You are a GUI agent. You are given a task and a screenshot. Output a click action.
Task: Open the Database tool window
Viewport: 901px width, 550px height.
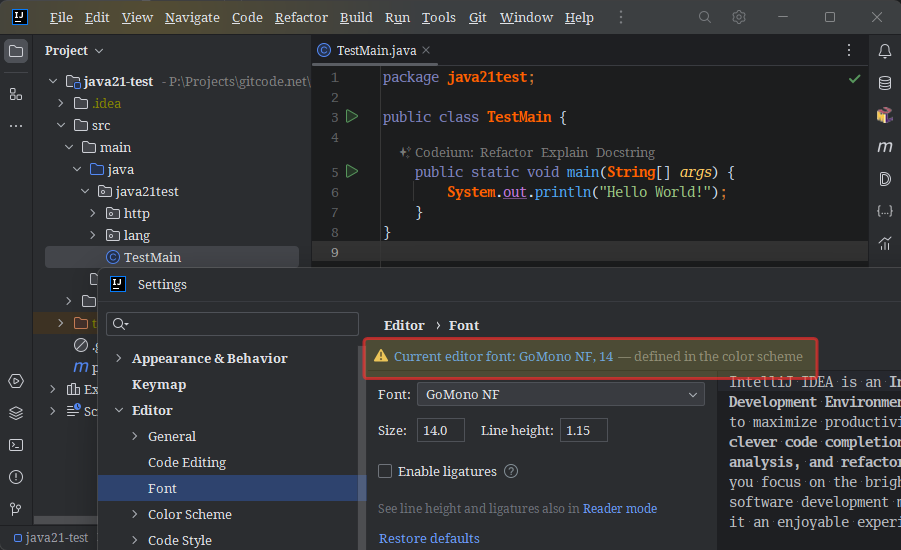(x=884, y=83)
